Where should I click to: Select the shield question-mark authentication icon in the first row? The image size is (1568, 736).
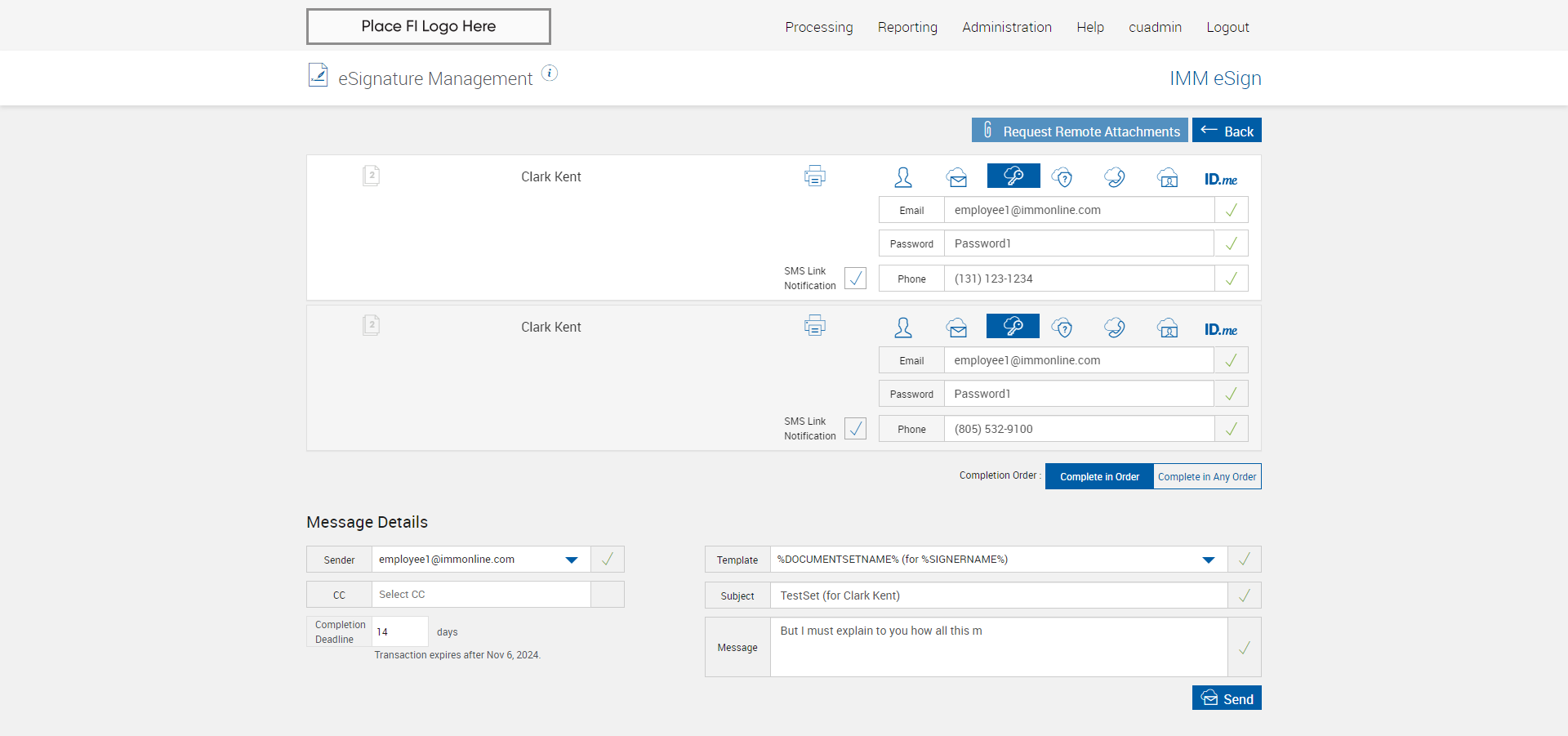(x=1062, y=177)
